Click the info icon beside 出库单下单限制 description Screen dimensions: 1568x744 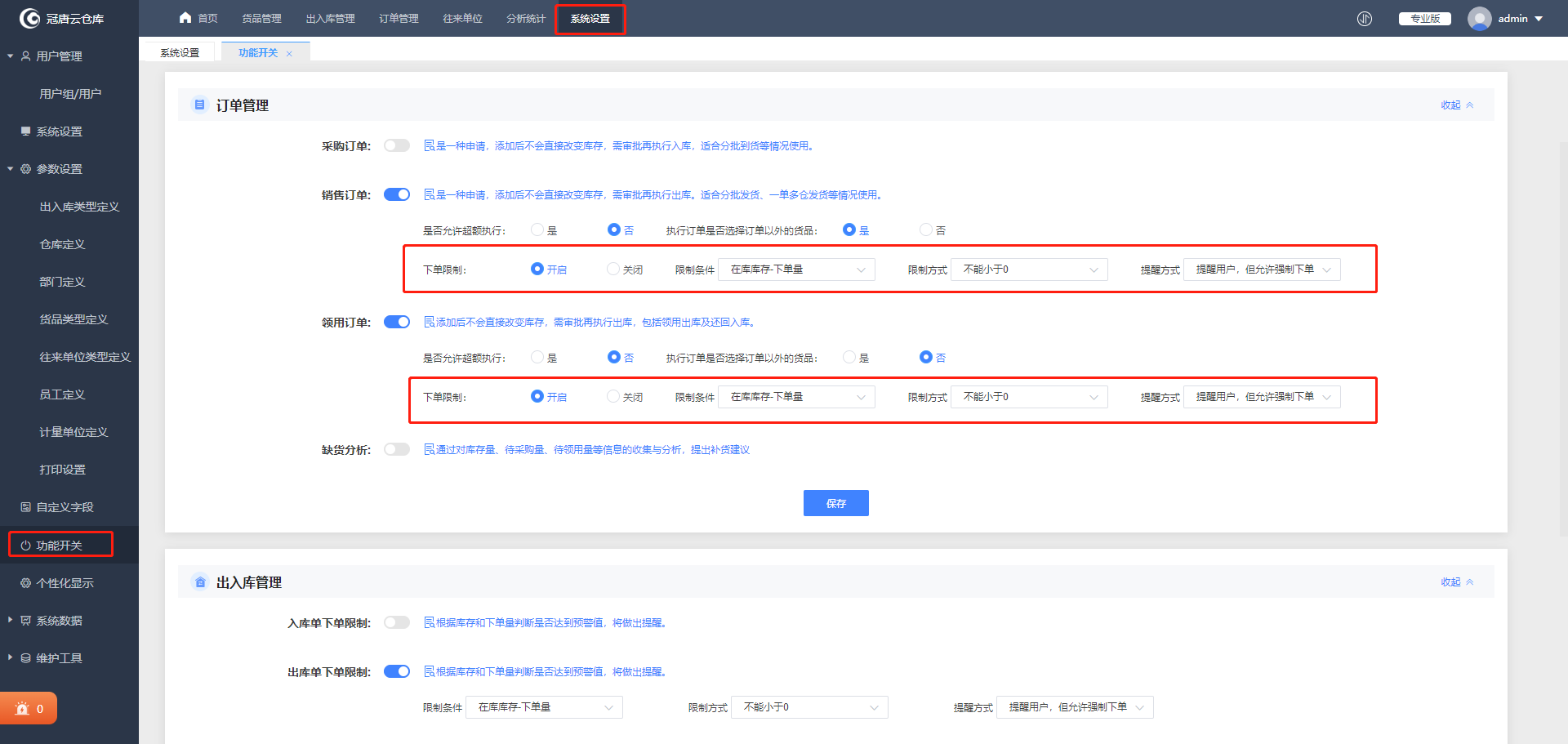tap(429, 671)
